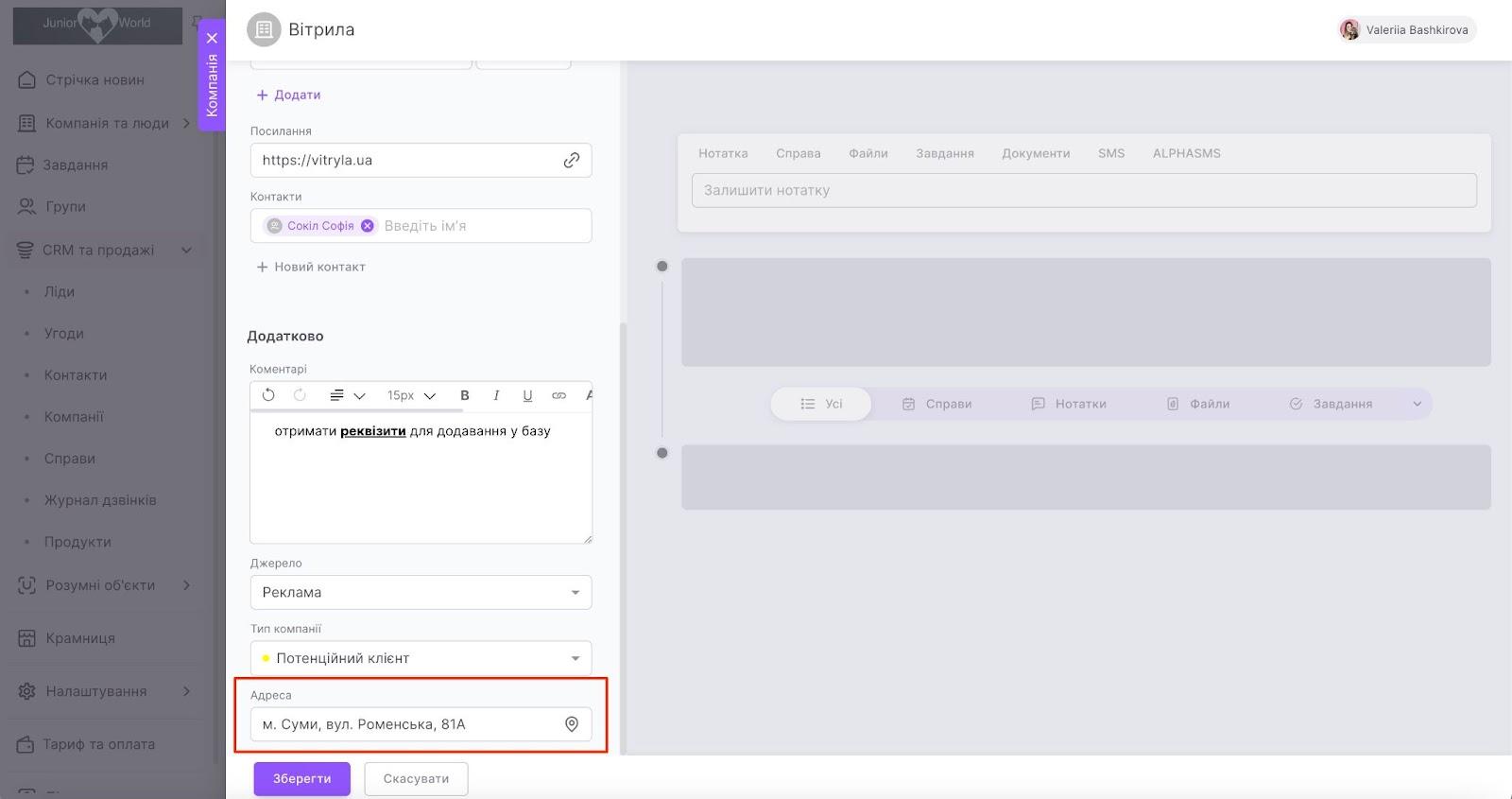1512x799 pixels.
Task: Click the link icon in Посилання field
Action: (x=571, y=161)
